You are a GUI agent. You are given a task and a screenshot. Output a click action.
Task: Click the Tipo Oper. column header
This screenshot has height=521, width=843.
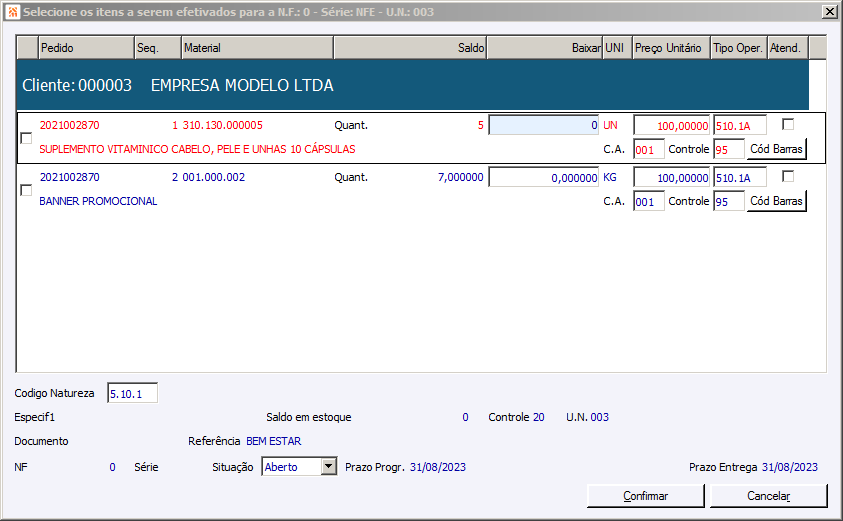[739, 48]
